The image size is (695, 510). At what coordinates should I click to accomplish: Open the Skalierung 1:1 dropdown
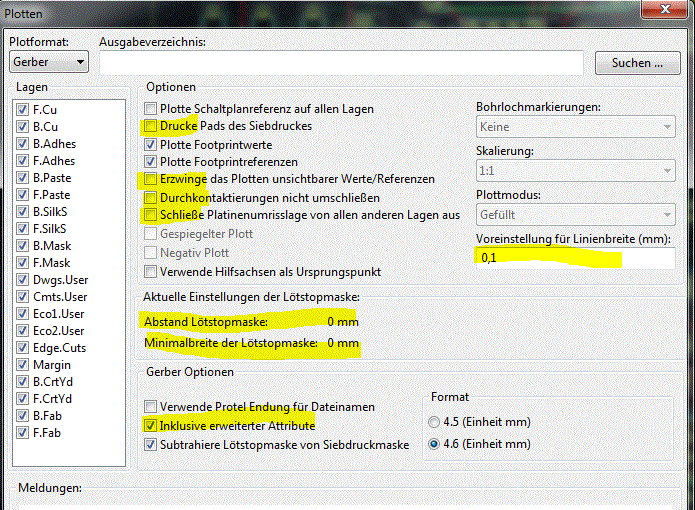click(x=575, y=171)
